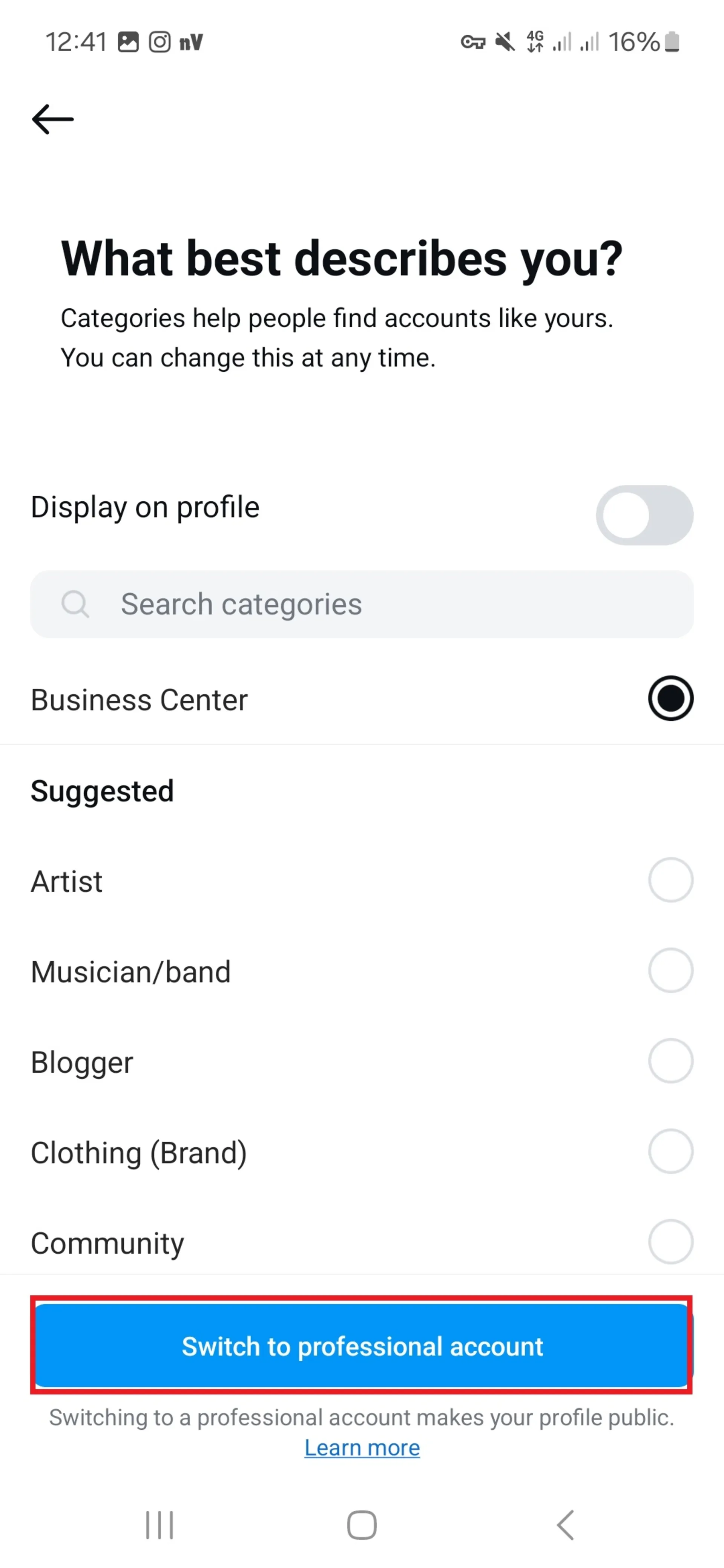Focus the Search categories field
The height and width of the screenshot is (1568, 724).
[362, 604]
